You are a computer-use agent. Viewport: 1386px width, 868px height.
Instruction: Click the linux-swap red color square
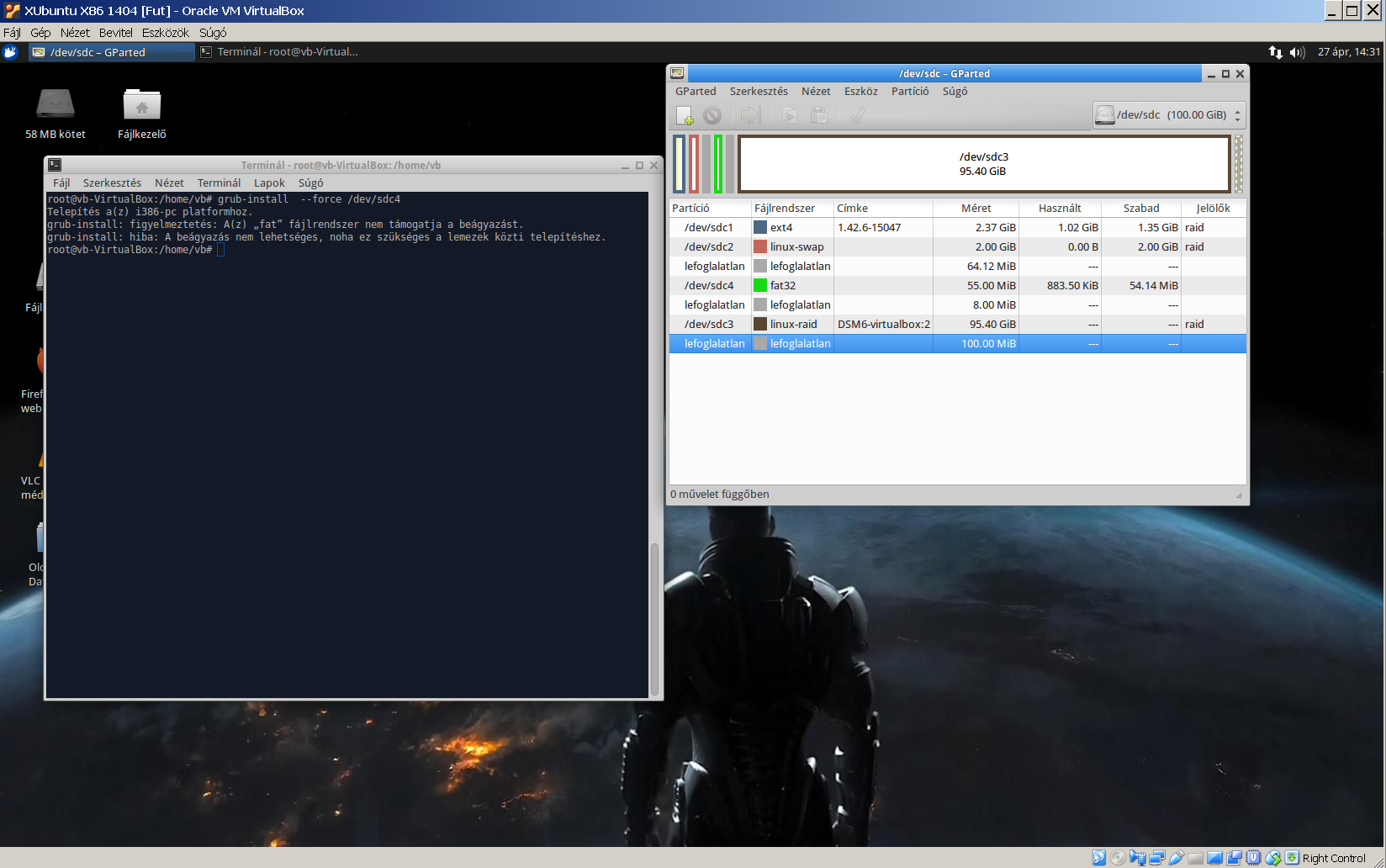tap(760, 246)
